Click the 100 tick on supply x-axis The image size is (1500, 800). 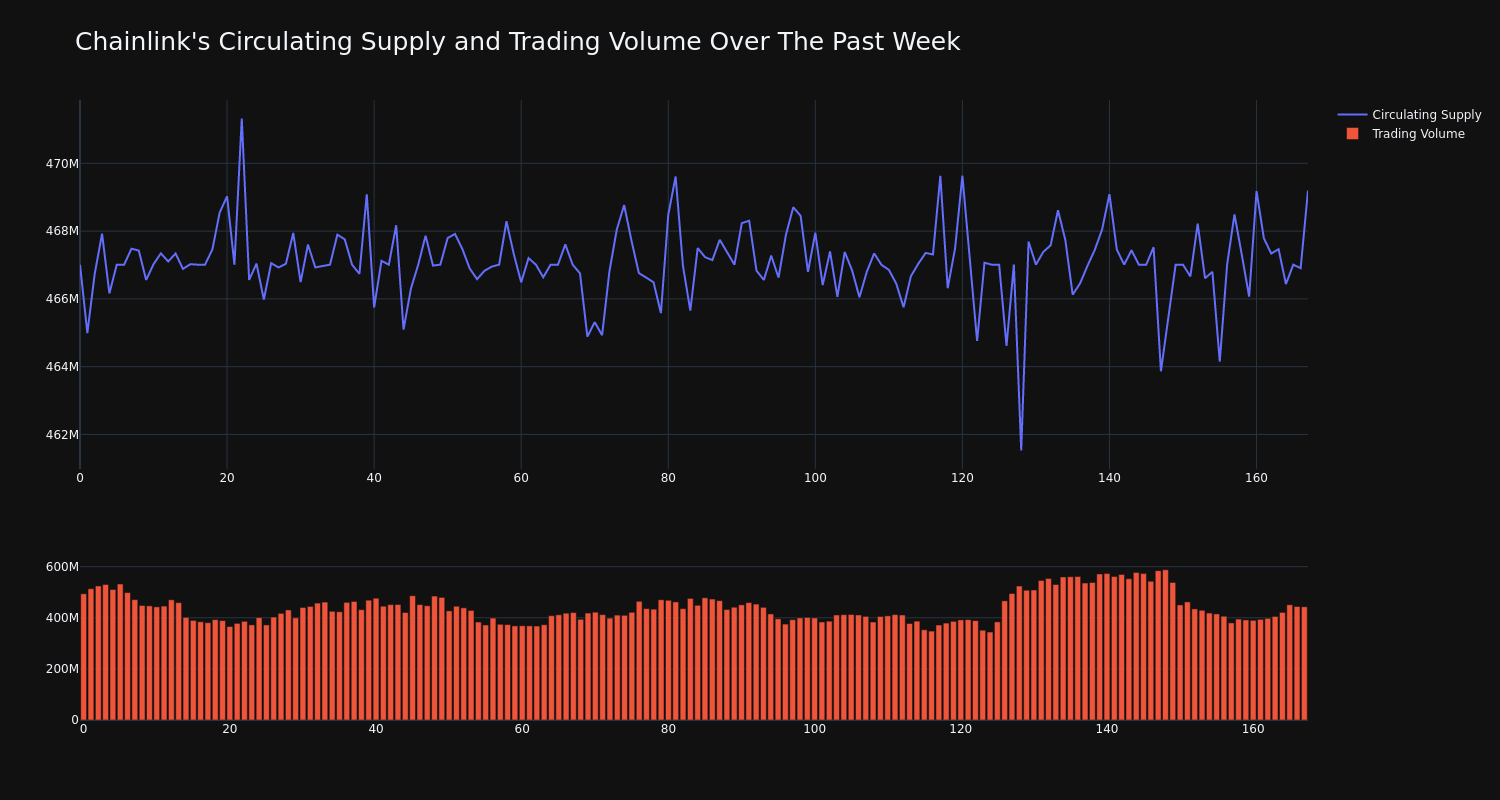click(815, 478)
